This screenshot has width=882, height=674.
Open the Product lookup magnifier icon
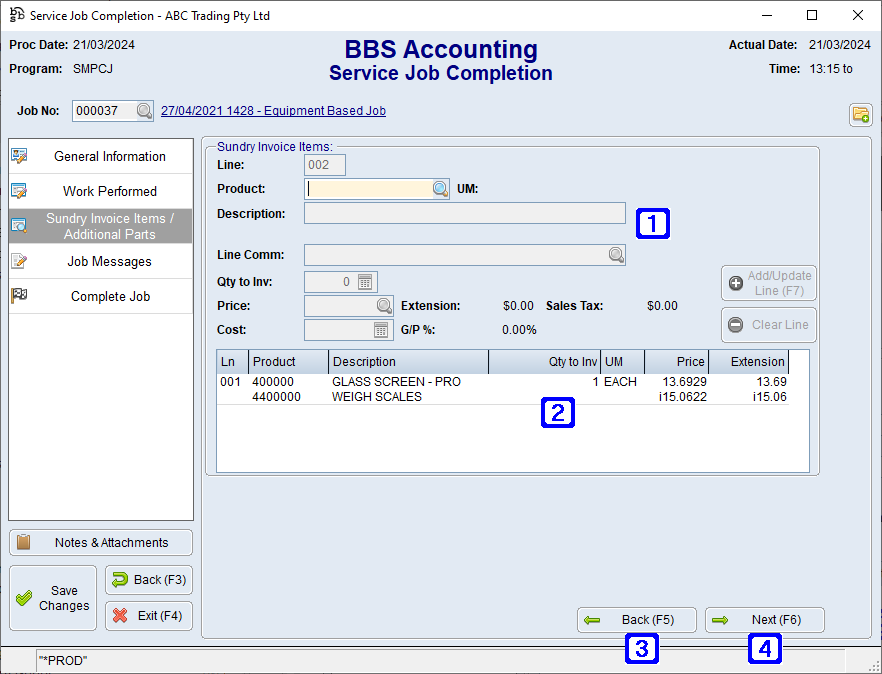point(441,188)
